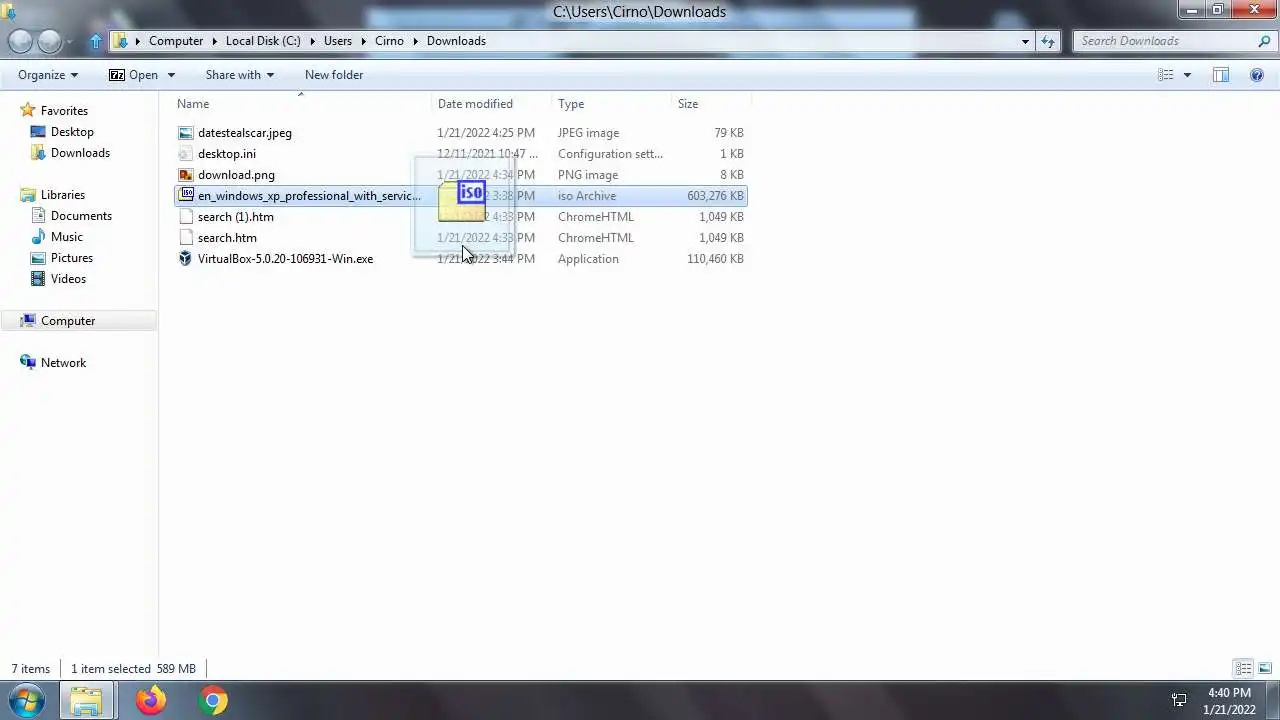Screen dimensions: 1280x720
Task: Click Computer in the address breadcrumb
Action: pyautogui.click(x=176, y=41)
